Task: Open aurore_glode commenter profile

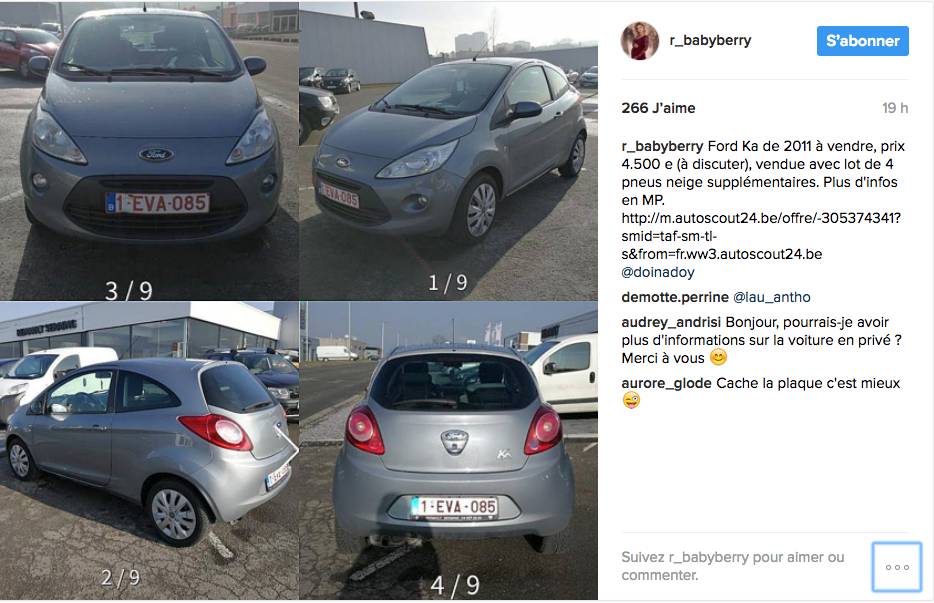Action: point(666,383)
